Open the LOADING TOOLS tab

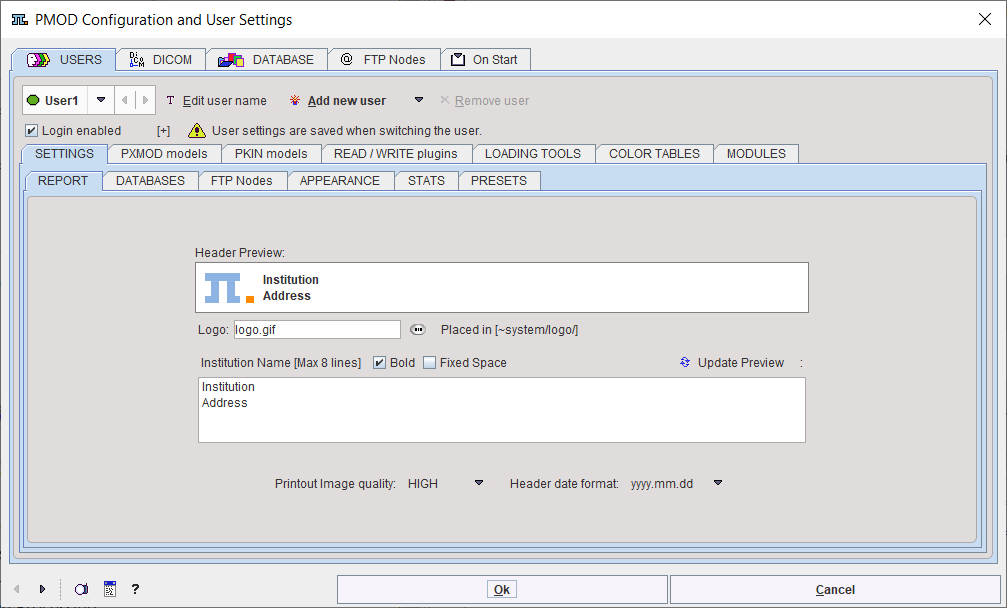coord(533,154)
